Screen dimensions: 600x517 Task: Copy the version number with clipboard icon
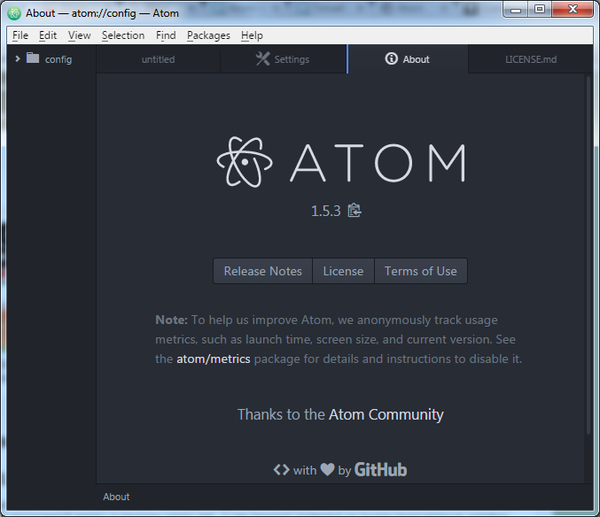[354, 210]
